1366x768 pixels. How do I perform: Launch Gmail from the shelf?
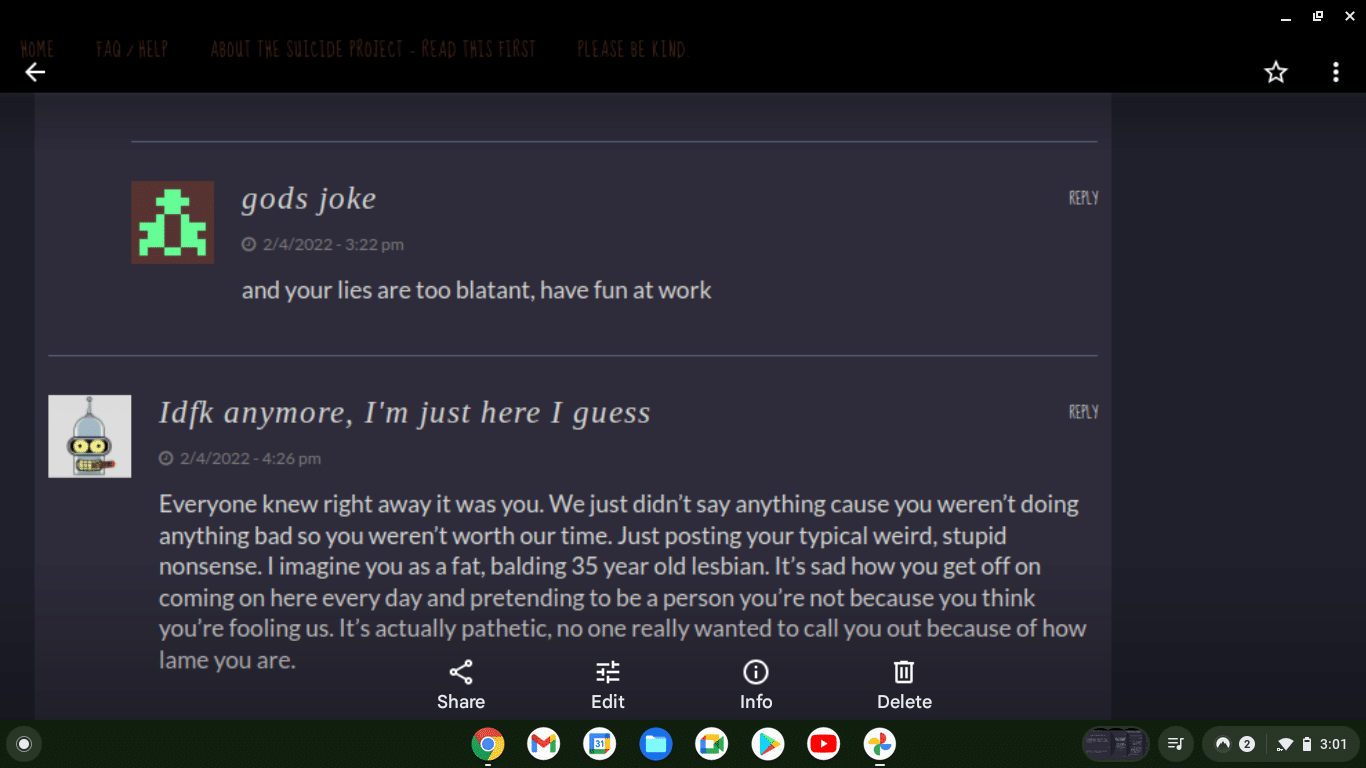(544, 744)
